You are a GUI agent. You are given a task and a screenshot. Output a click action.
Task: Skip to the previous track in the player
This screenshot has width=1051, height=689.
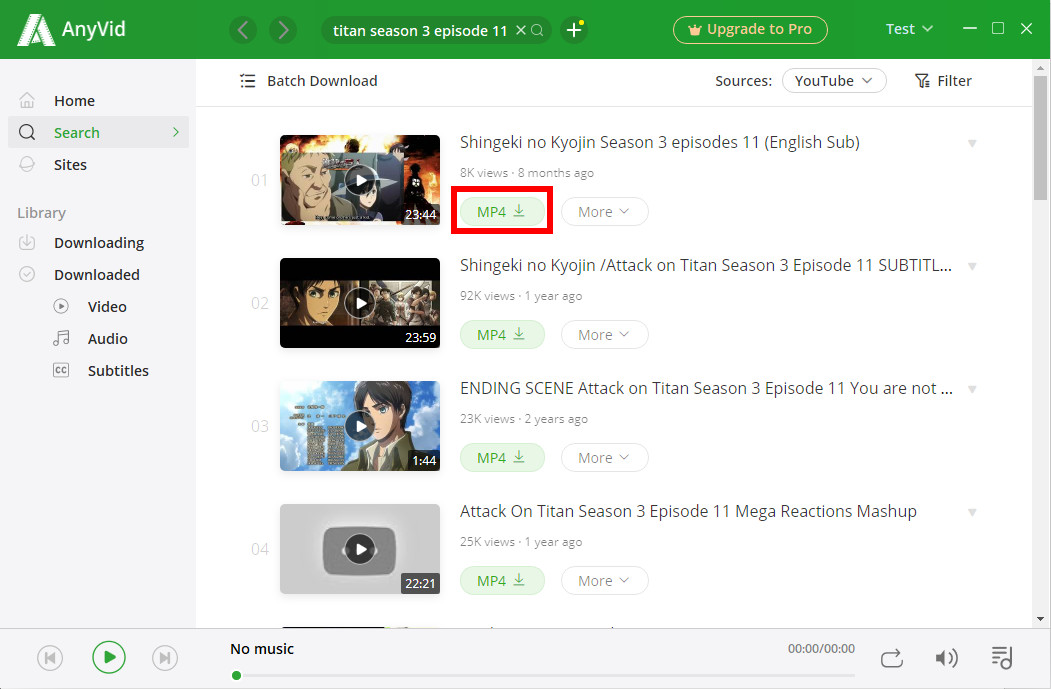point(50,657)
